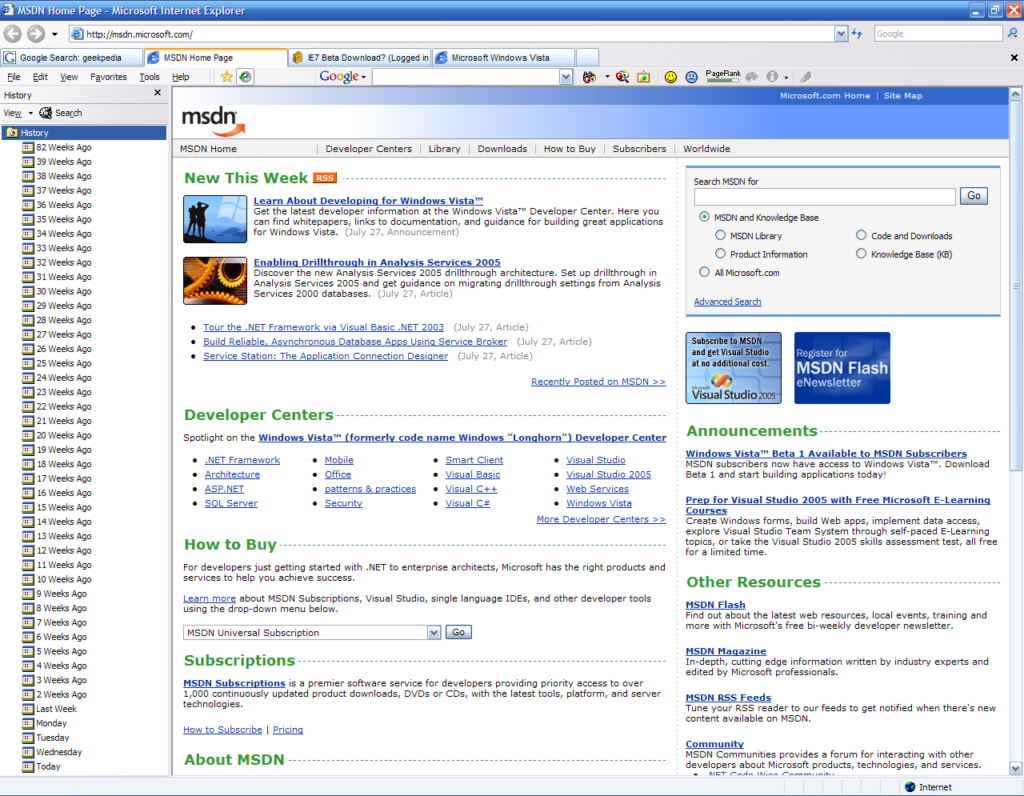The width and height of the screenshot is (1024, 796).
Task: Click the Google toolbar Search Web magnifier icon
Action: tap(622, 77)
